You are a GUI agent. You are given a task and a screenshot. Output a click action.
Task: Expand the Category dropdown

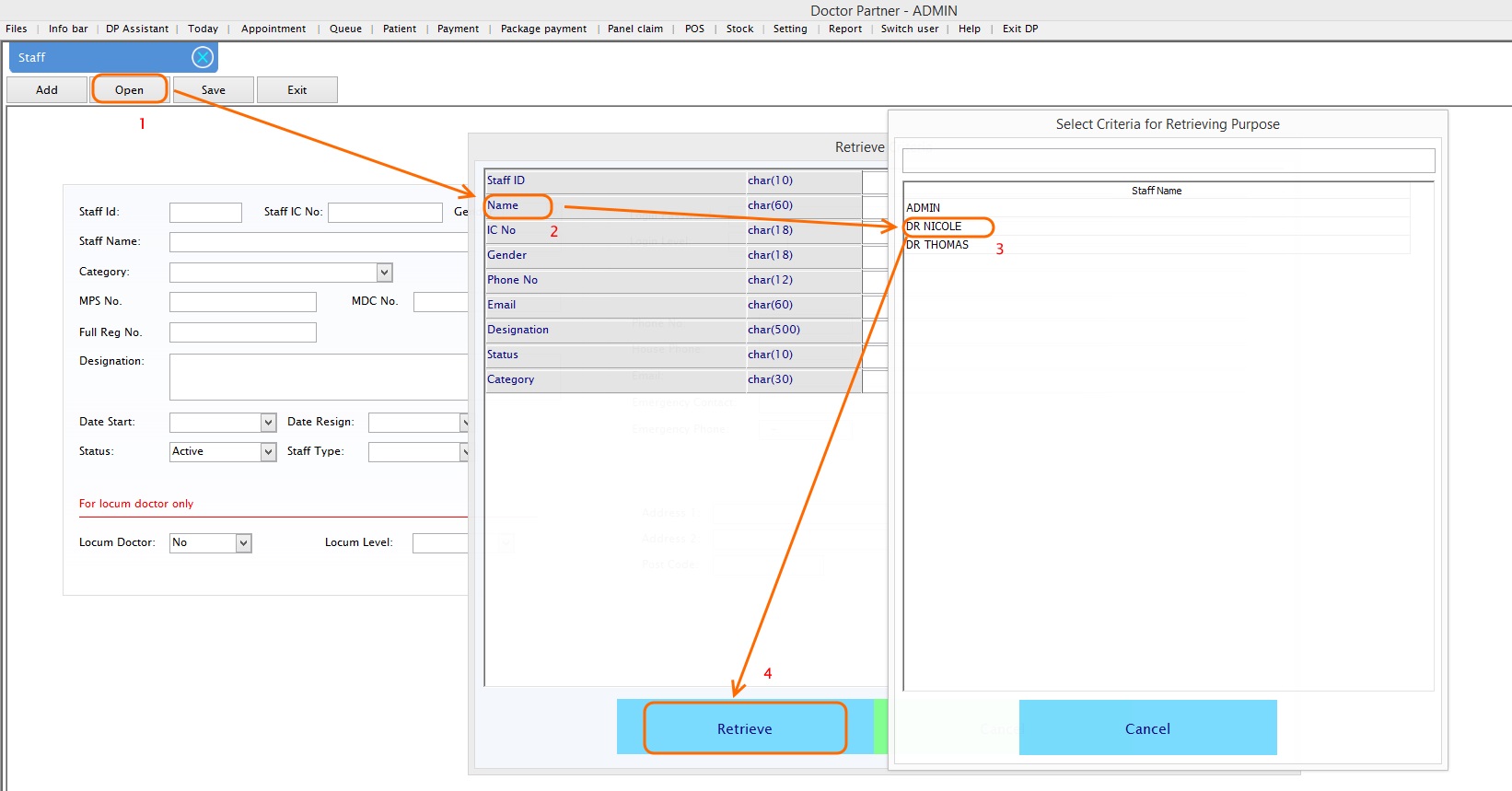(x=384, y=273)
